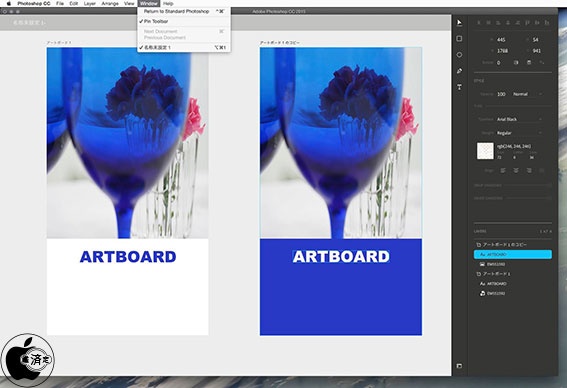Click the Rotate value field 0
Image resolution: width=567 pixels, height=388 pixels.
coord(499,63)
